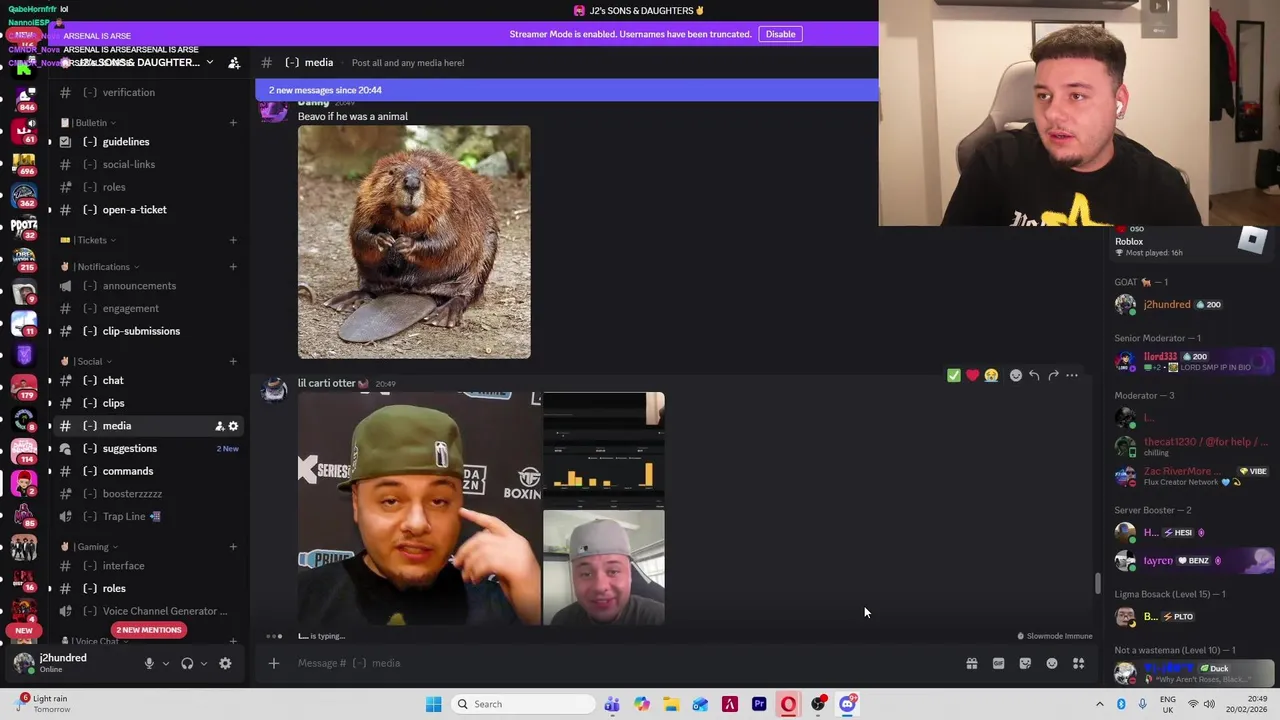Jump to 2 new mentions
This screenshot has height=720, width=1280.
pos(148,630)
